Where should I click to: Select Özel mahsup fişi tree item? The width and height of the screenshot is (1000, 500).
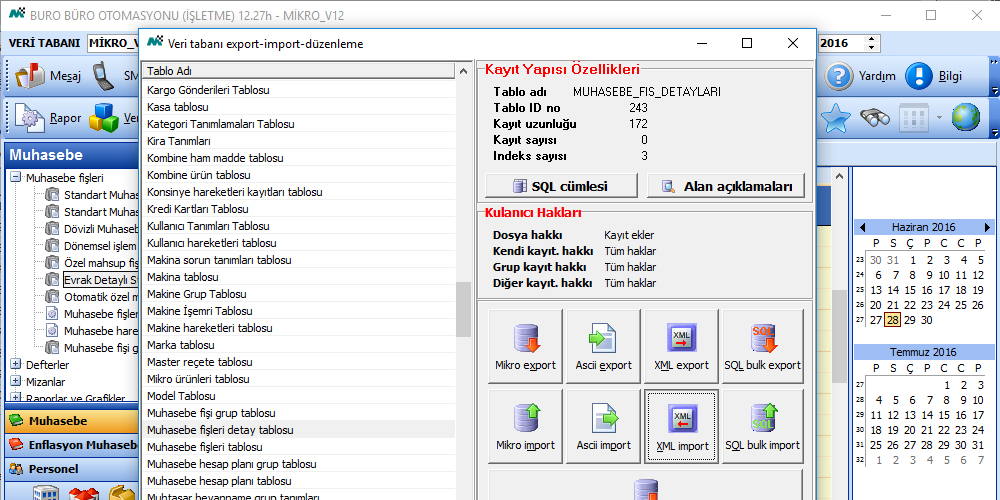click(x=101, y=263)
